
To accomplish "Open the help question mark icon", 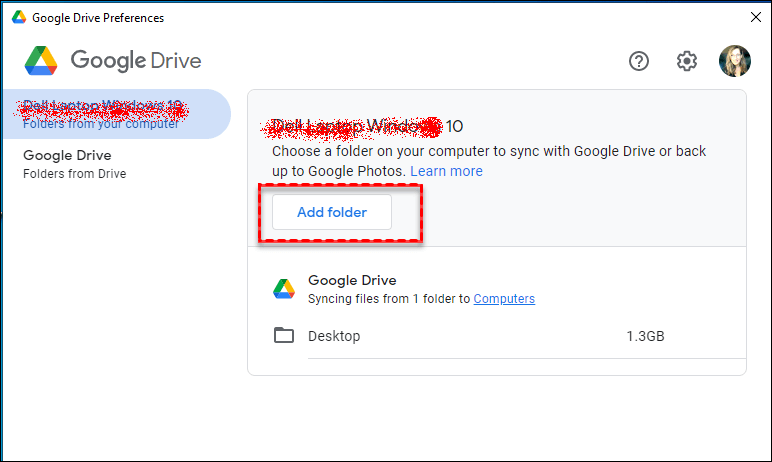I will pos(639,61).
